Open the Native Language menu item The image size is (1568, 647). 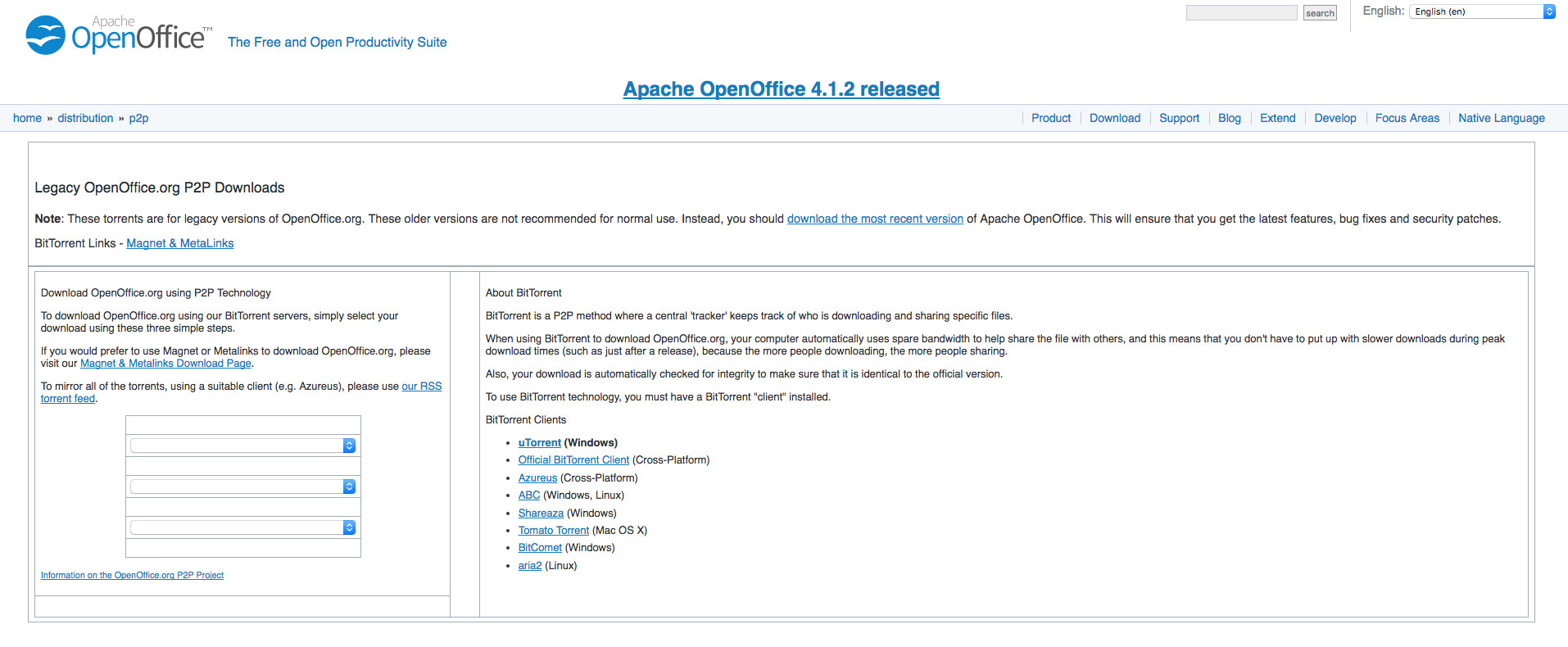[1502, 118]
